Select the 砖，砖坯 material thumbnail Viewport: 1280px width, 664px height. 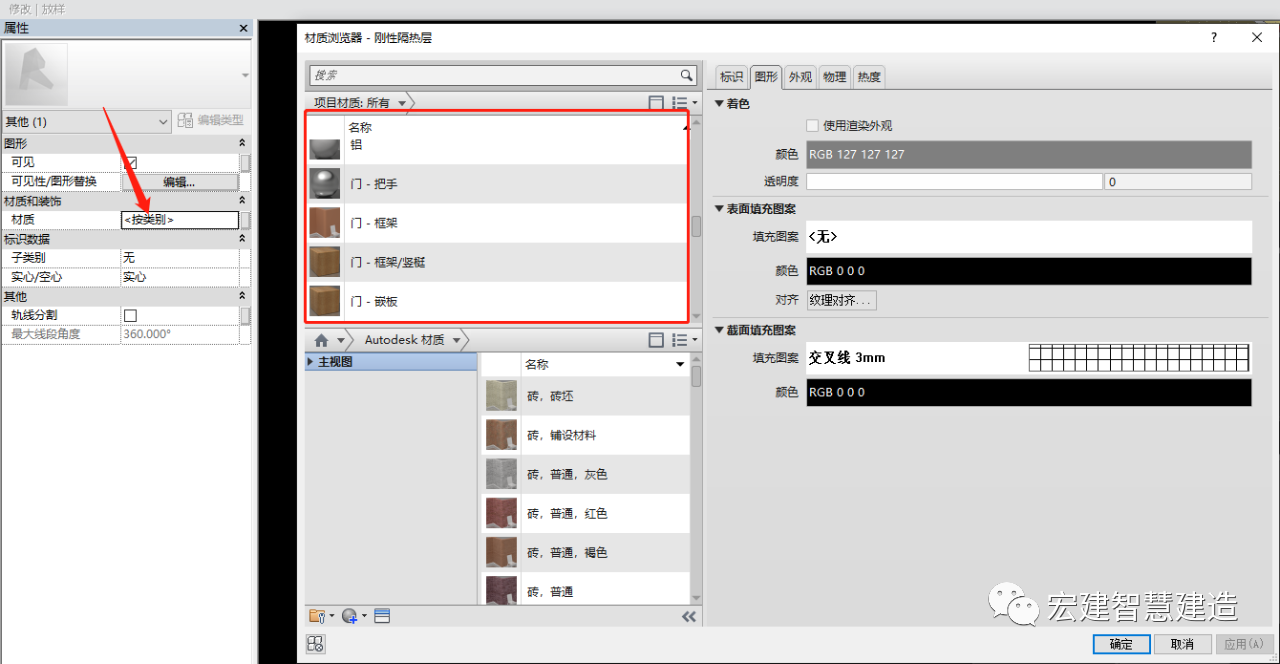pos(500,396)
